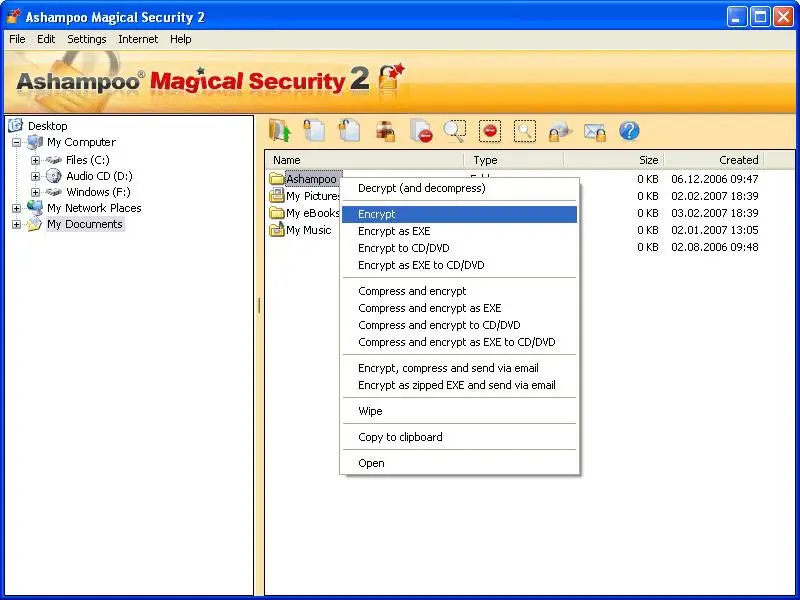Sort by the Created column header
Screen dimensions: 800x600
tap(714, 160)
